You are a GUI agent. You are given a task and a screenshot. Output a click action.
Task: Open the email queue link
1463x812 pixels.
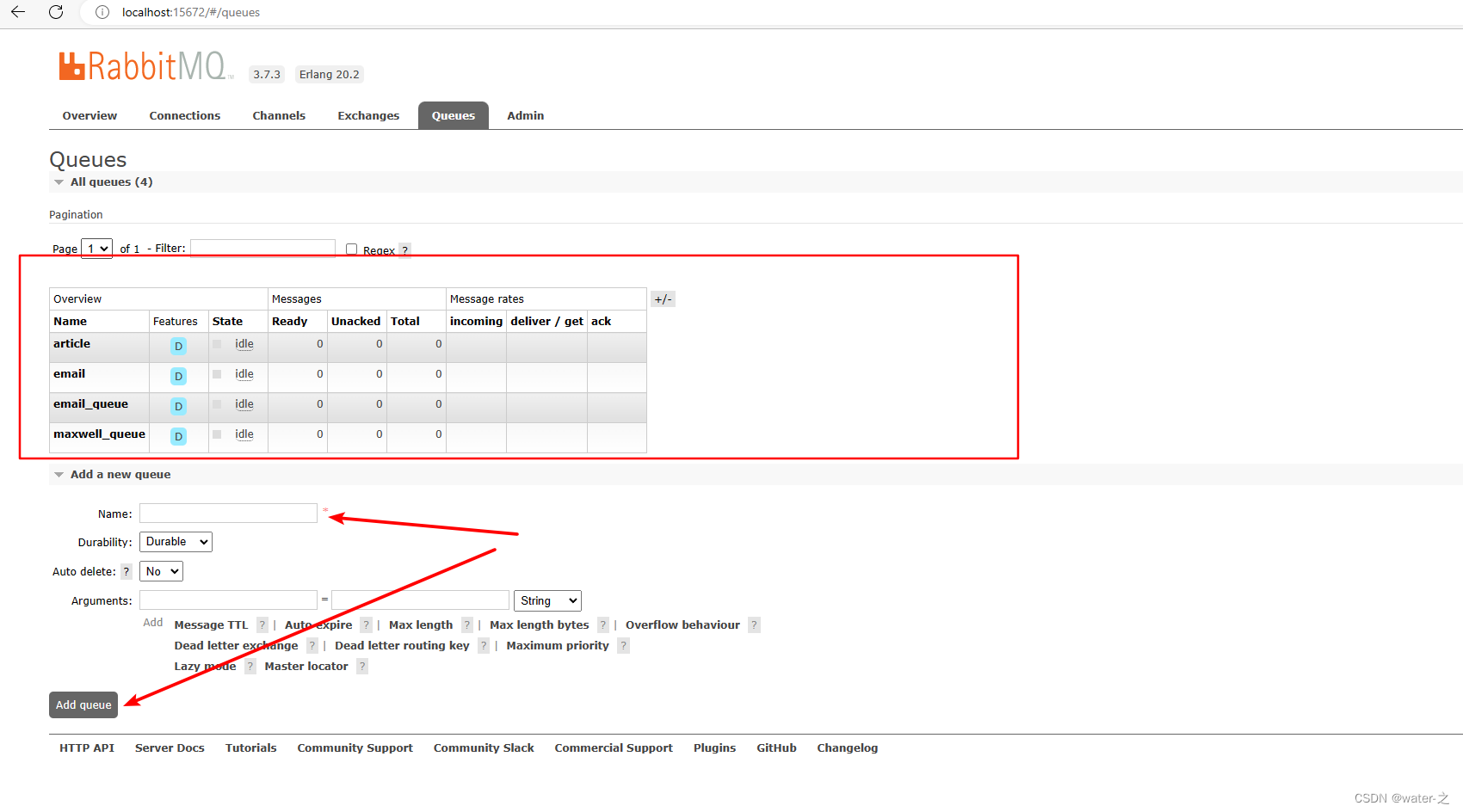point(70,374)
